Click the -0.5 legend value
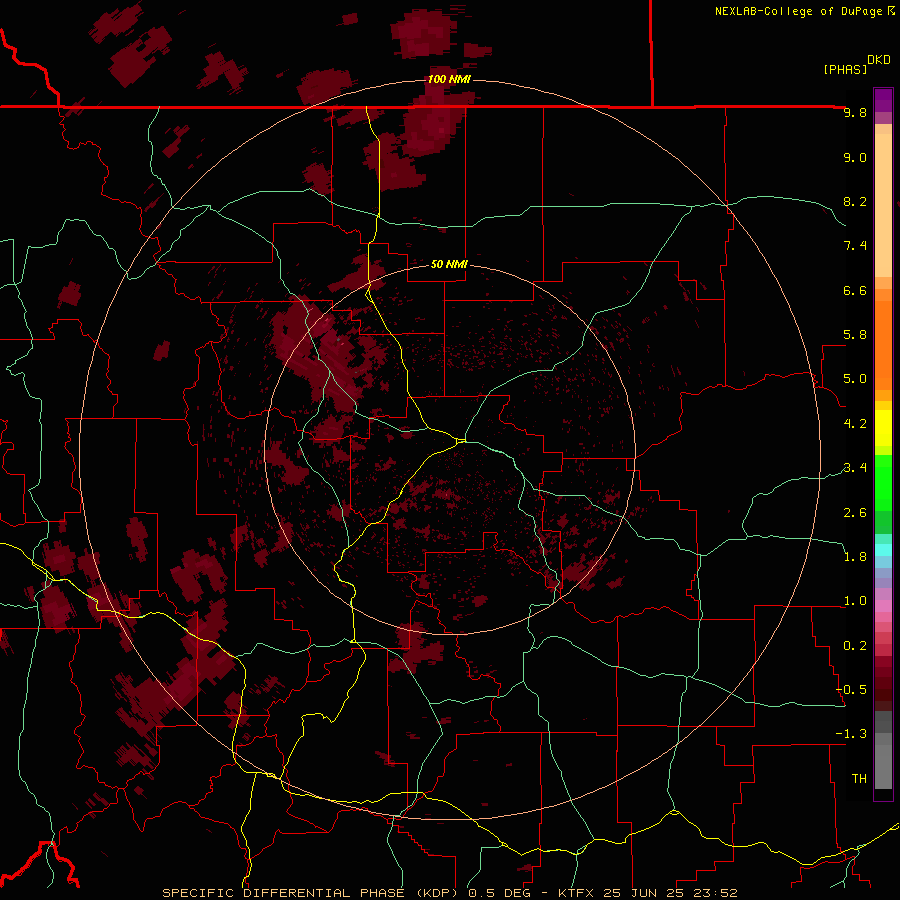The width and height of the screenshot is (900, 900). tap(851, 690)
